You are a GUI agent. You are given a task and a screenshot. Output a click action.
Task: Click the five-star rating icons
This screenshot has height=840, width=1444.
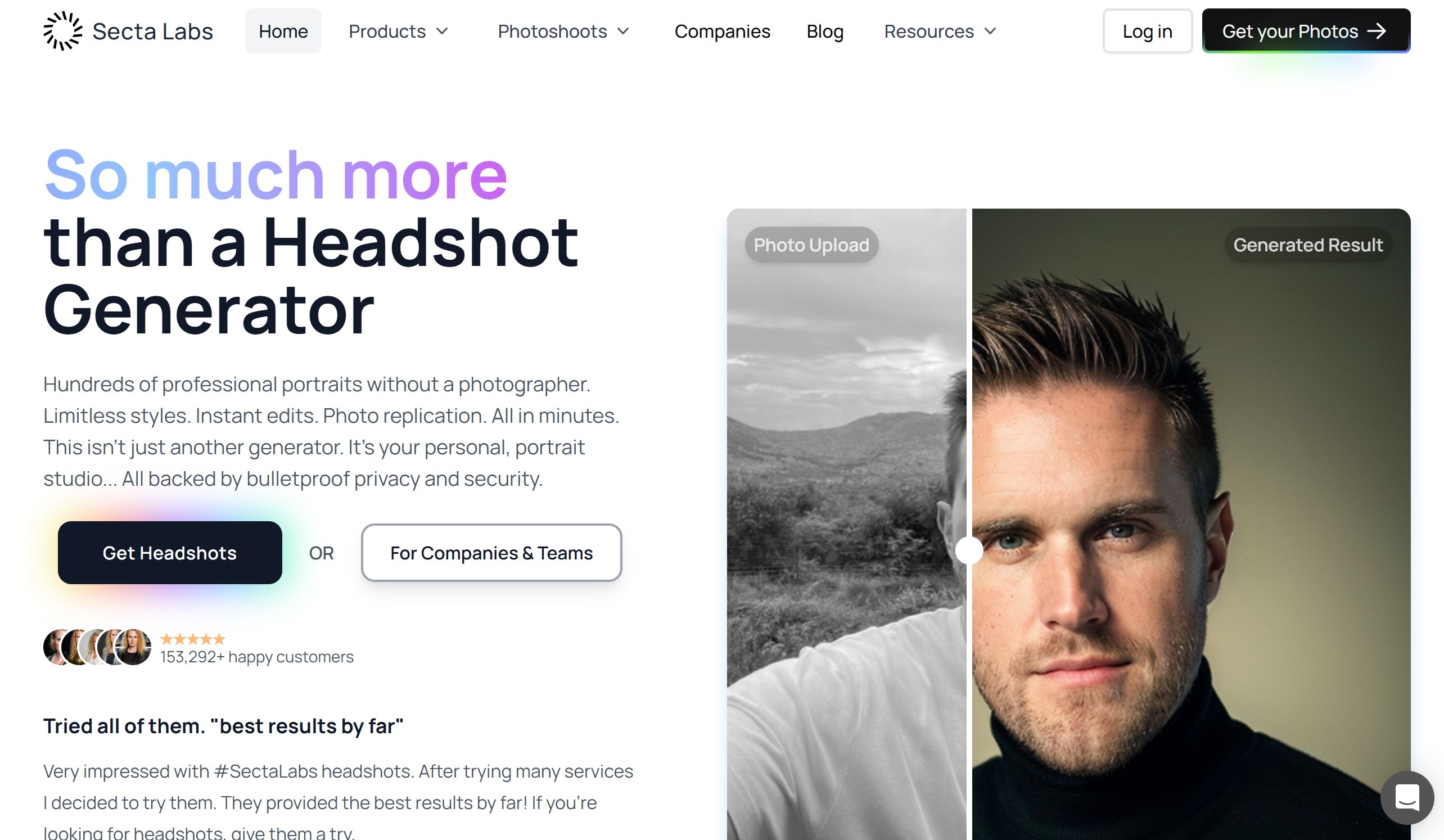[192, 638]
